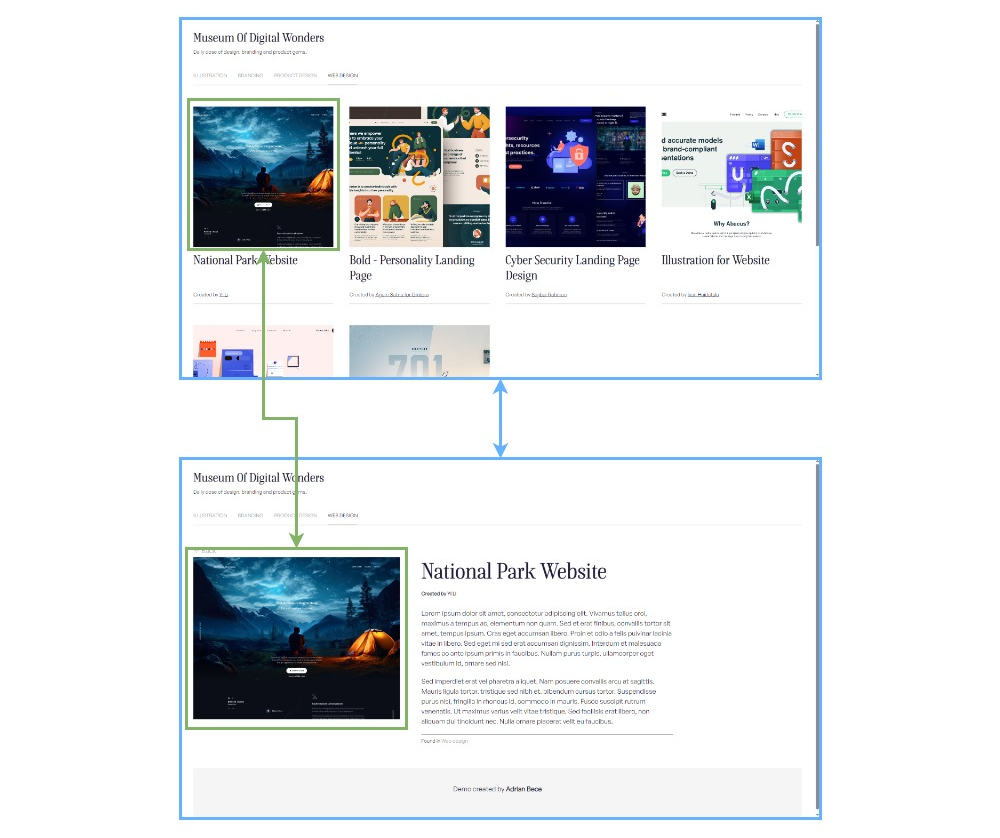
Task: Open the Illustration for Website project title
Action: pos(712,260)
